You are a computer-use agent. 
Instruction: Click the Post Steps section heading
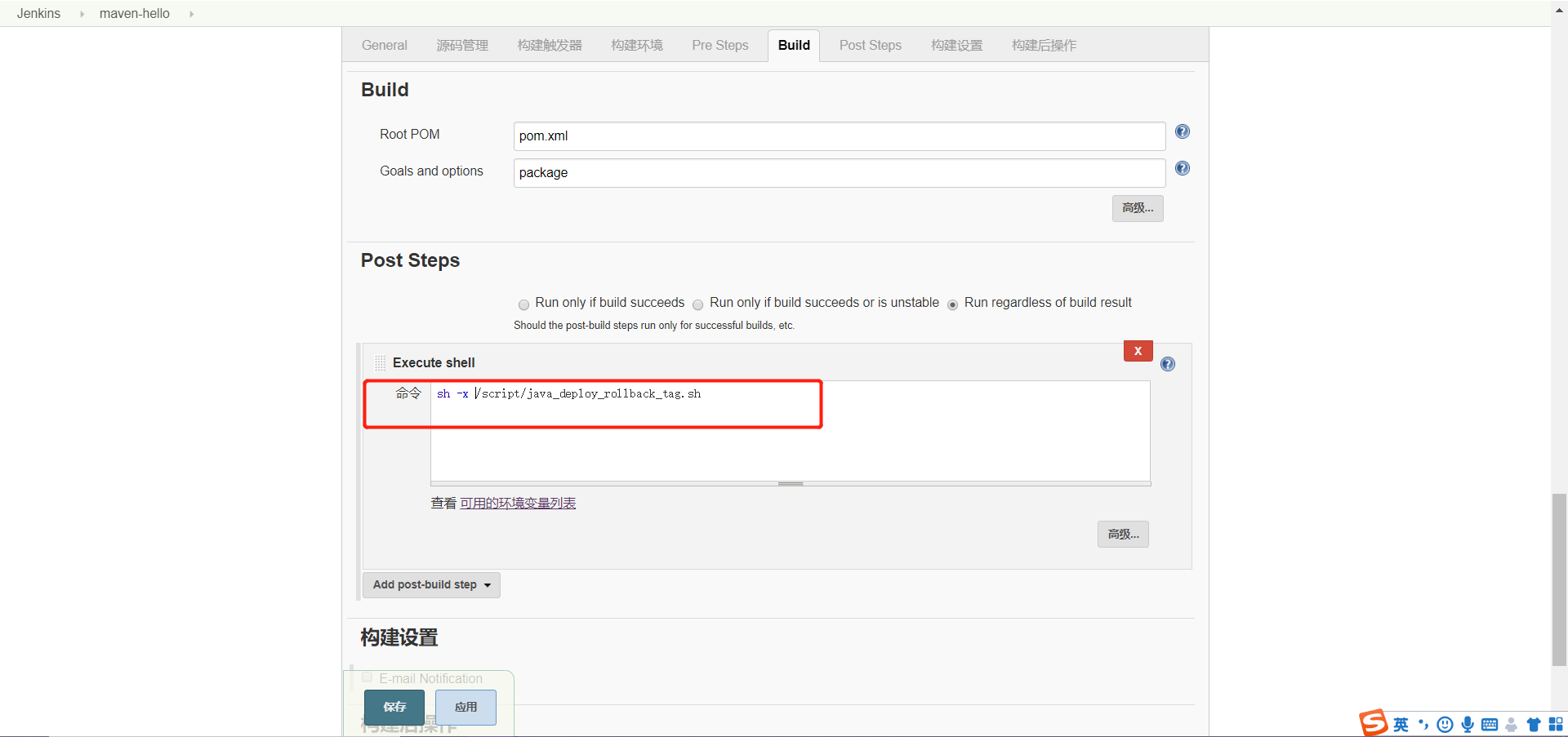pos(410,260)
